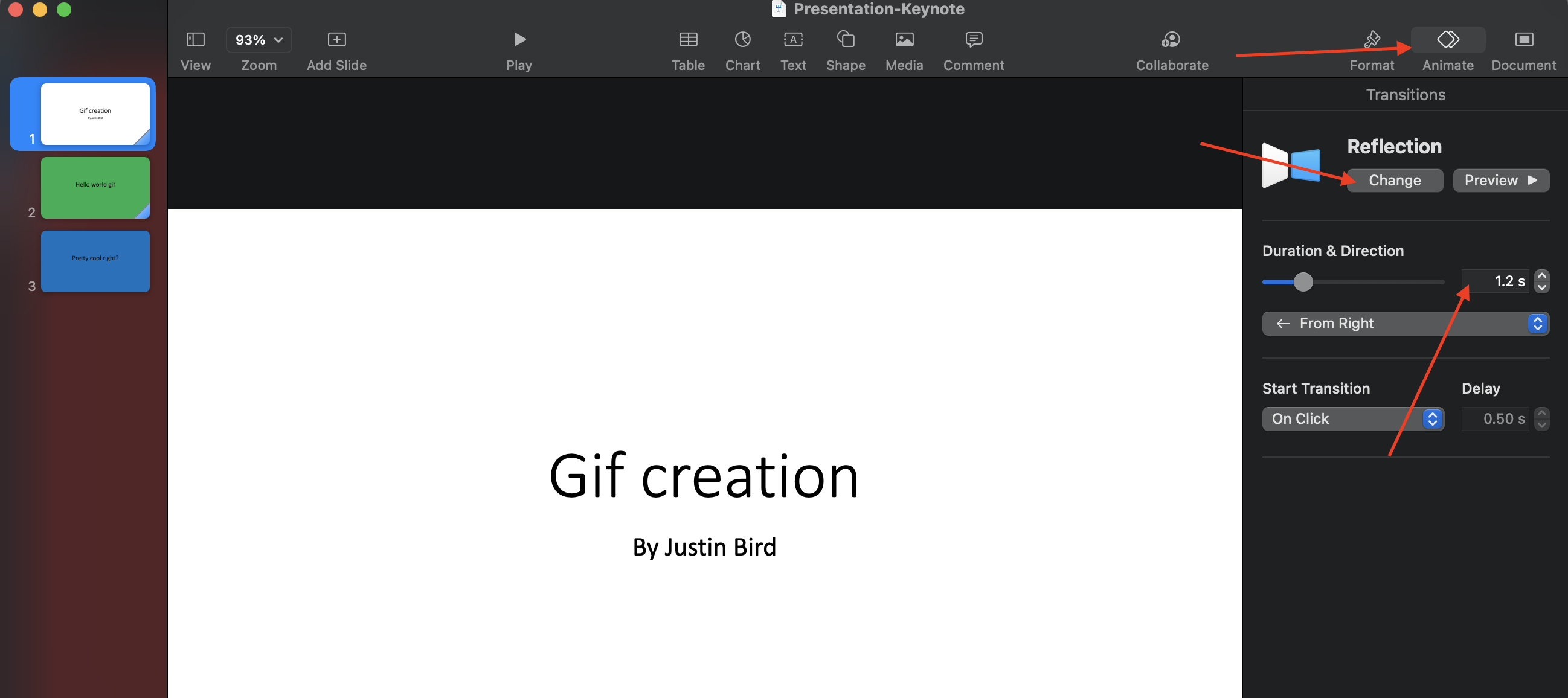The width and height of the screenshot is (1568, 698).
Task: Add a Text box
Action: point(793,40)
